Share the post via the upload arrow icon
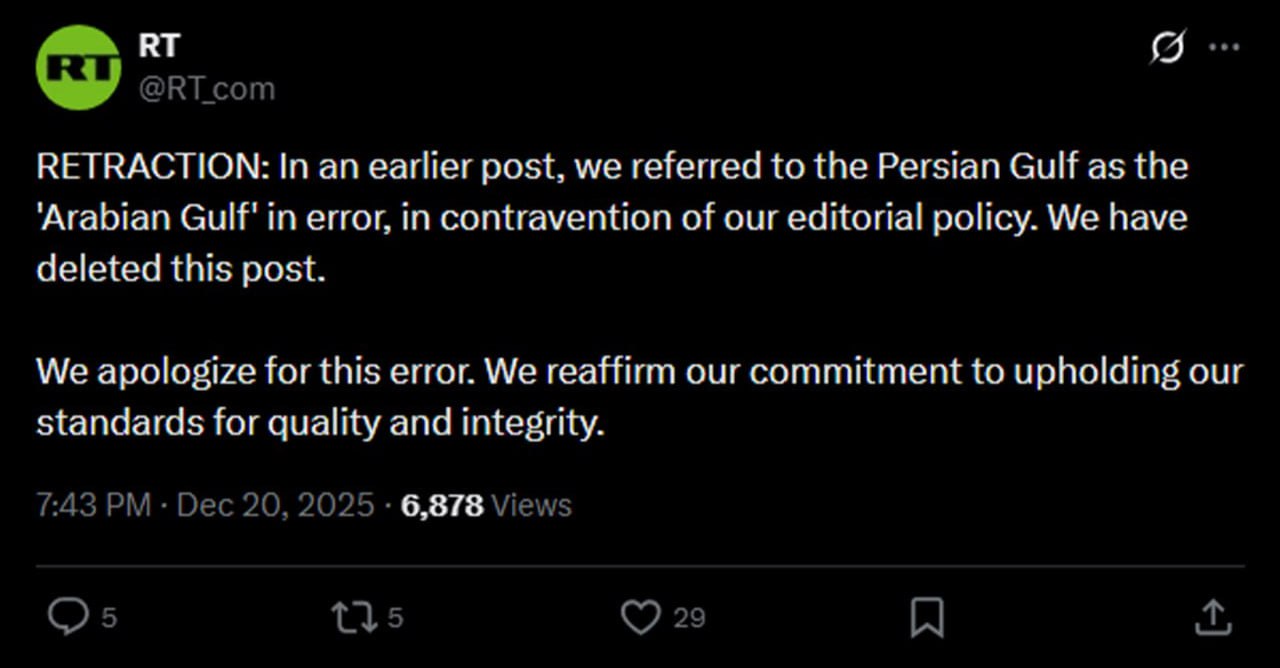 tap(1212, 616)
